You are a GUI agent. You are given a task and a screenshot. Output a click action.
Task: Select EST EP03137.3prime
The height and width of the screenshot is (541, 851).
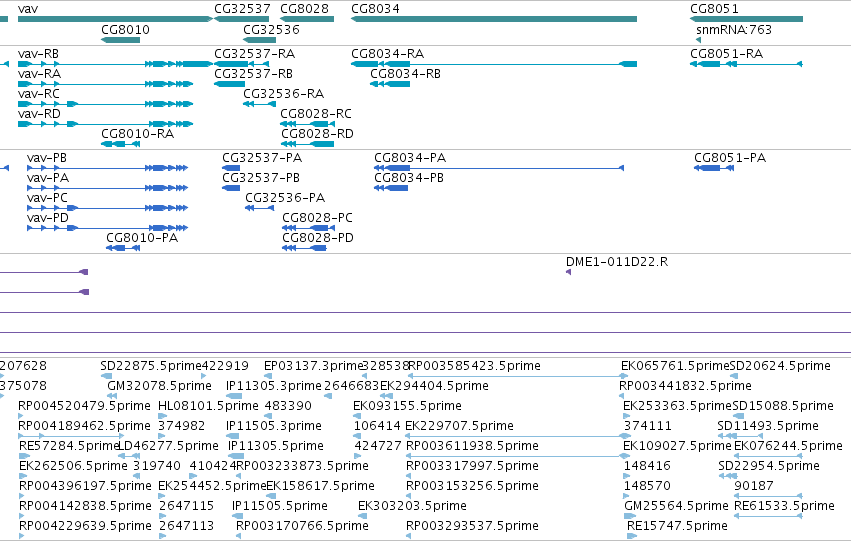point(313,366)
